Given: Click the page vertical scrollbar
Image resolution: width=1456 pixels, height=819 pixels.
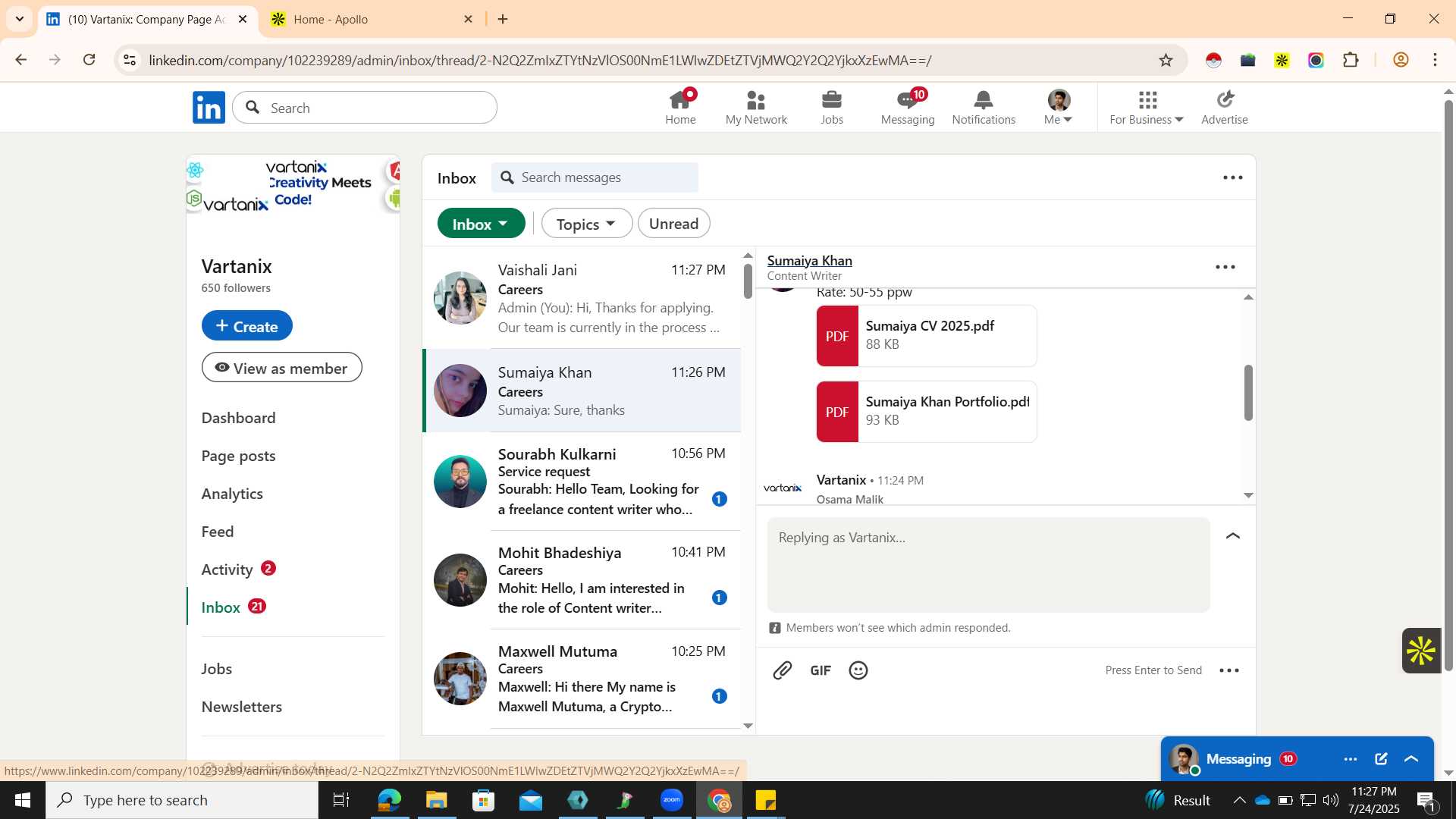Looking at the screenshot, I should click(x=1448, y=387).
